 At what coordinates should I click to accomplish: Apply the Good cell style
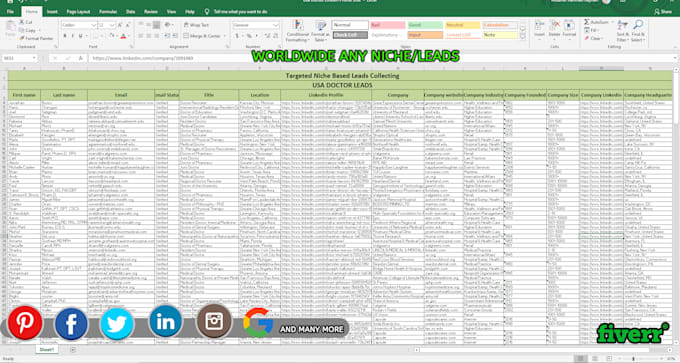point(425,25)
